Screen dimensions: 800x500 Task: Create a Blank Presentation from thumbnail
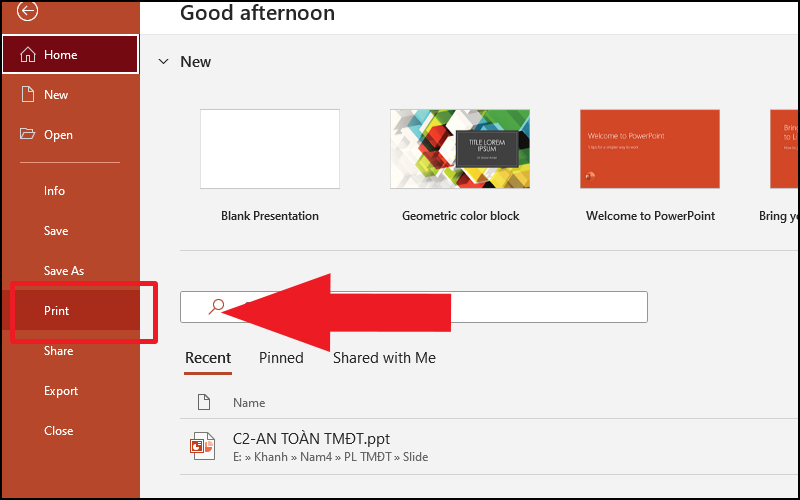click(x=270, y=149)
